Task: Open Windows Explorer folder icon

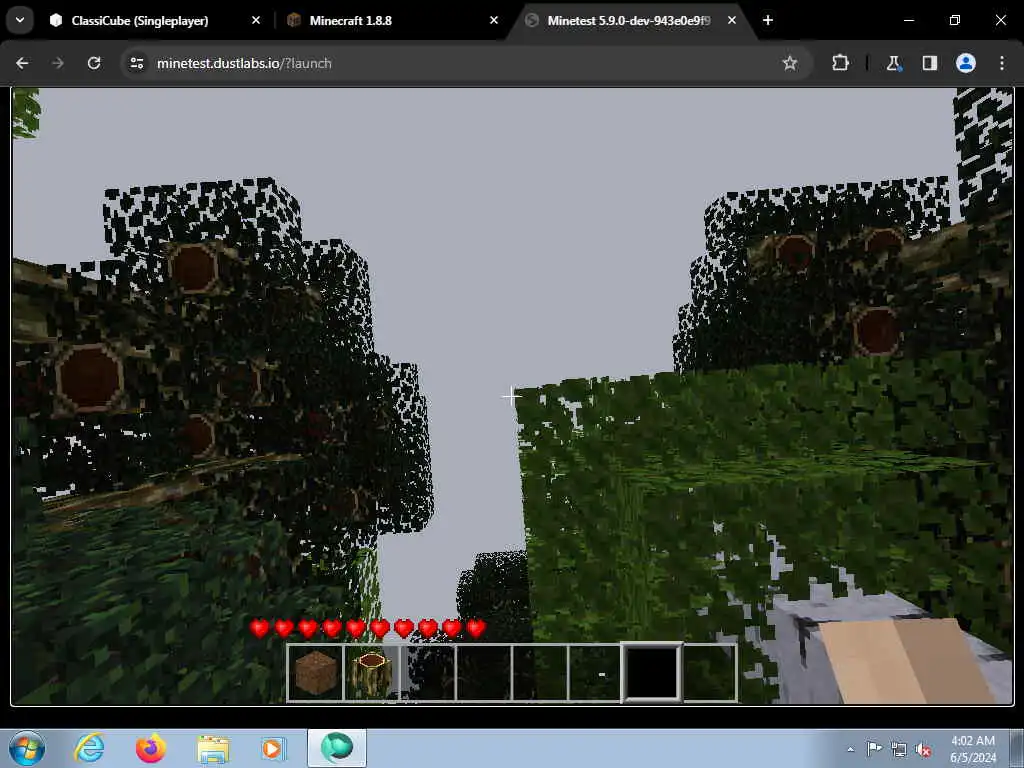Action: pyautogui.click(x=213, y=748)
